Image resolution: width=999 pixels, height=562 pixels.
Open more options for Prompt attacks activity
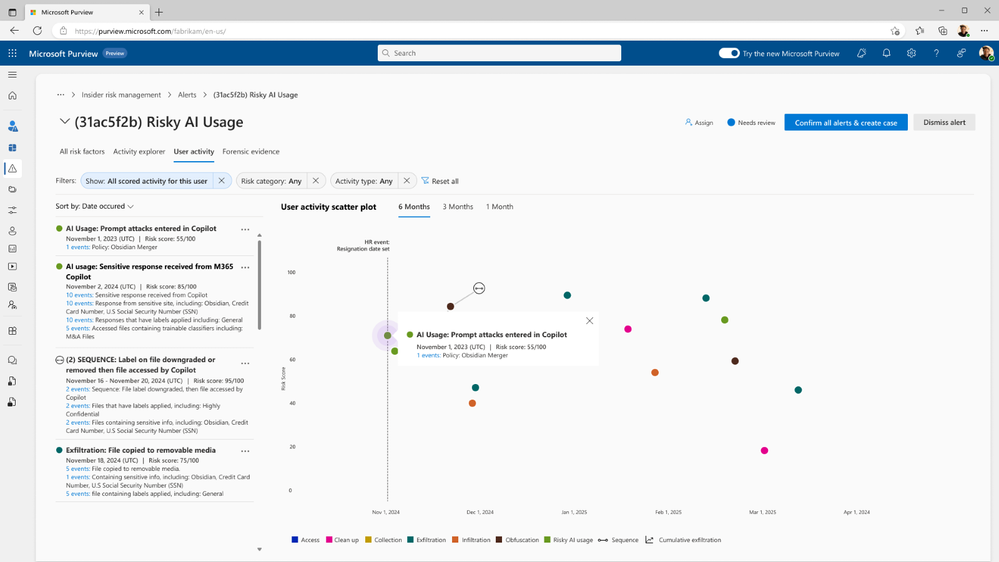click(245, 229)
